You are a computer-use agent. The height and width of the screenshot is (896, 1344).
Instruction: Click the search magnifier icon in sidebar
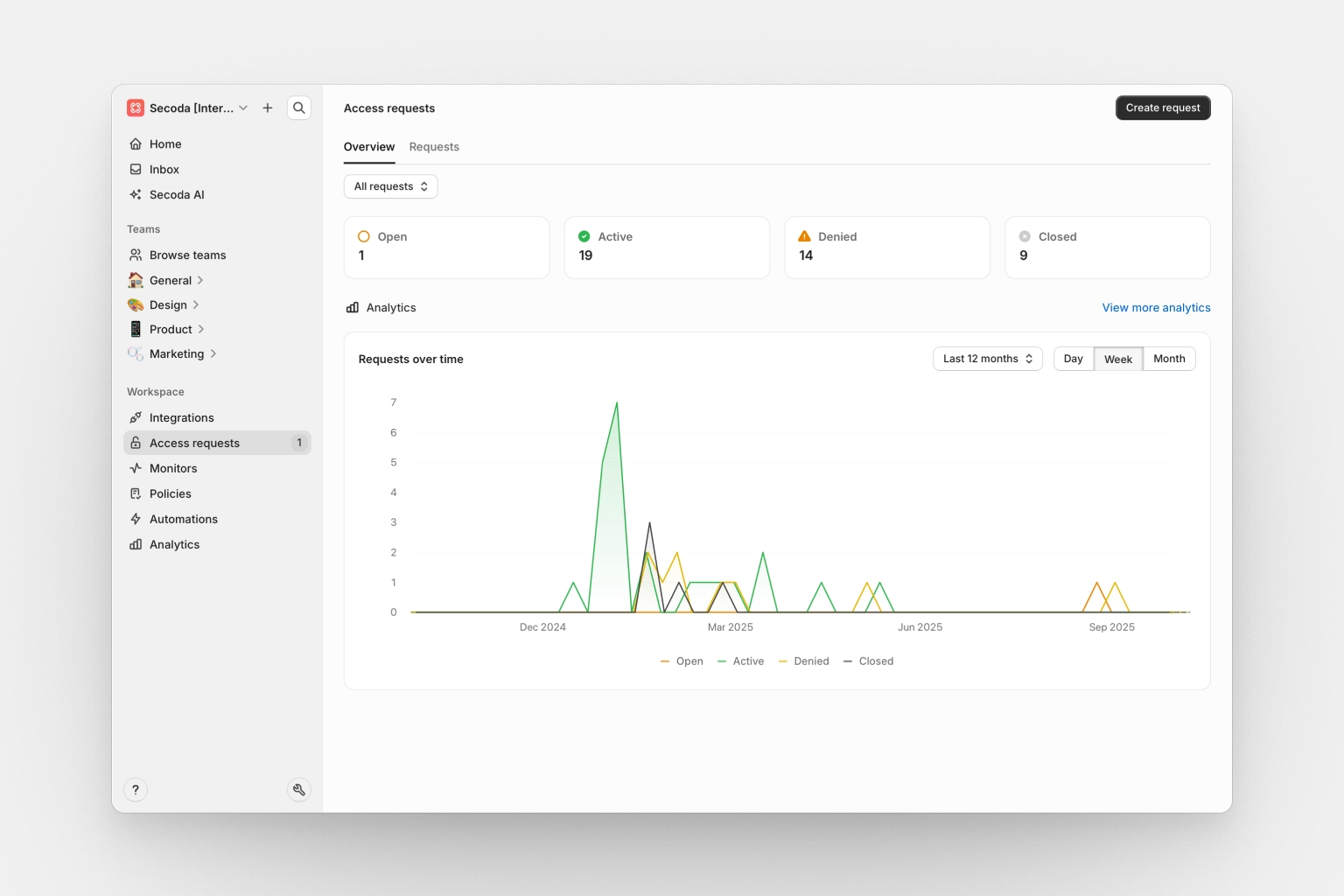[x=299, y=108]
